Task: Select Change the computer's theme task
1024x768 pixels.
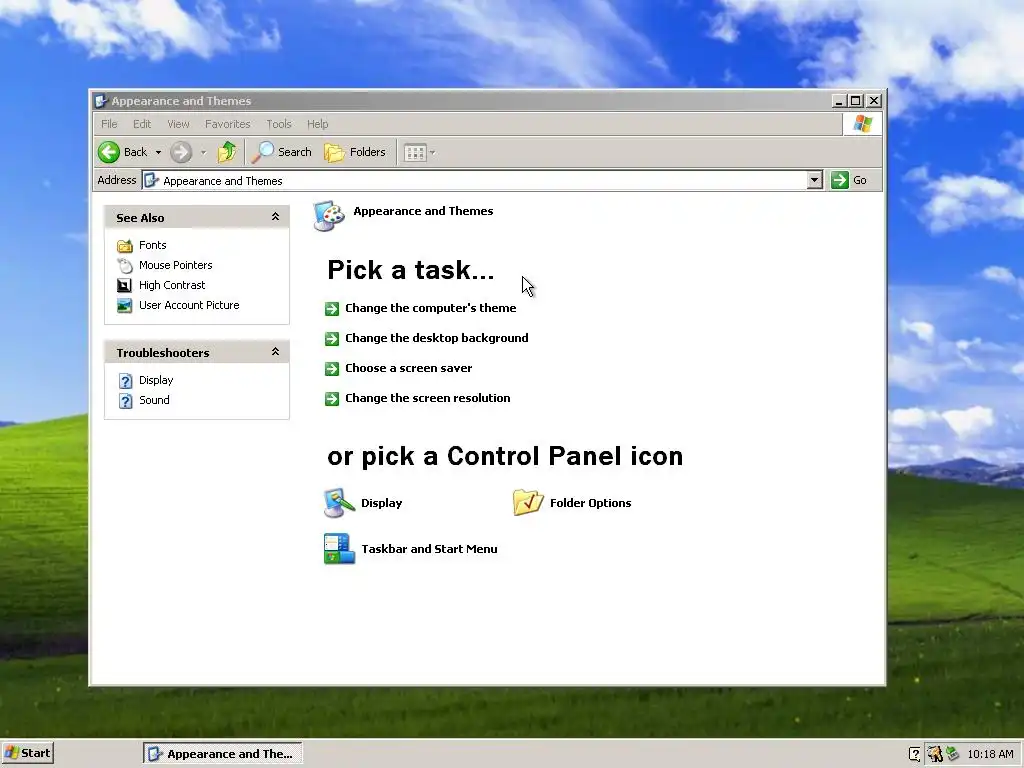Action: [x=430, y=308]
